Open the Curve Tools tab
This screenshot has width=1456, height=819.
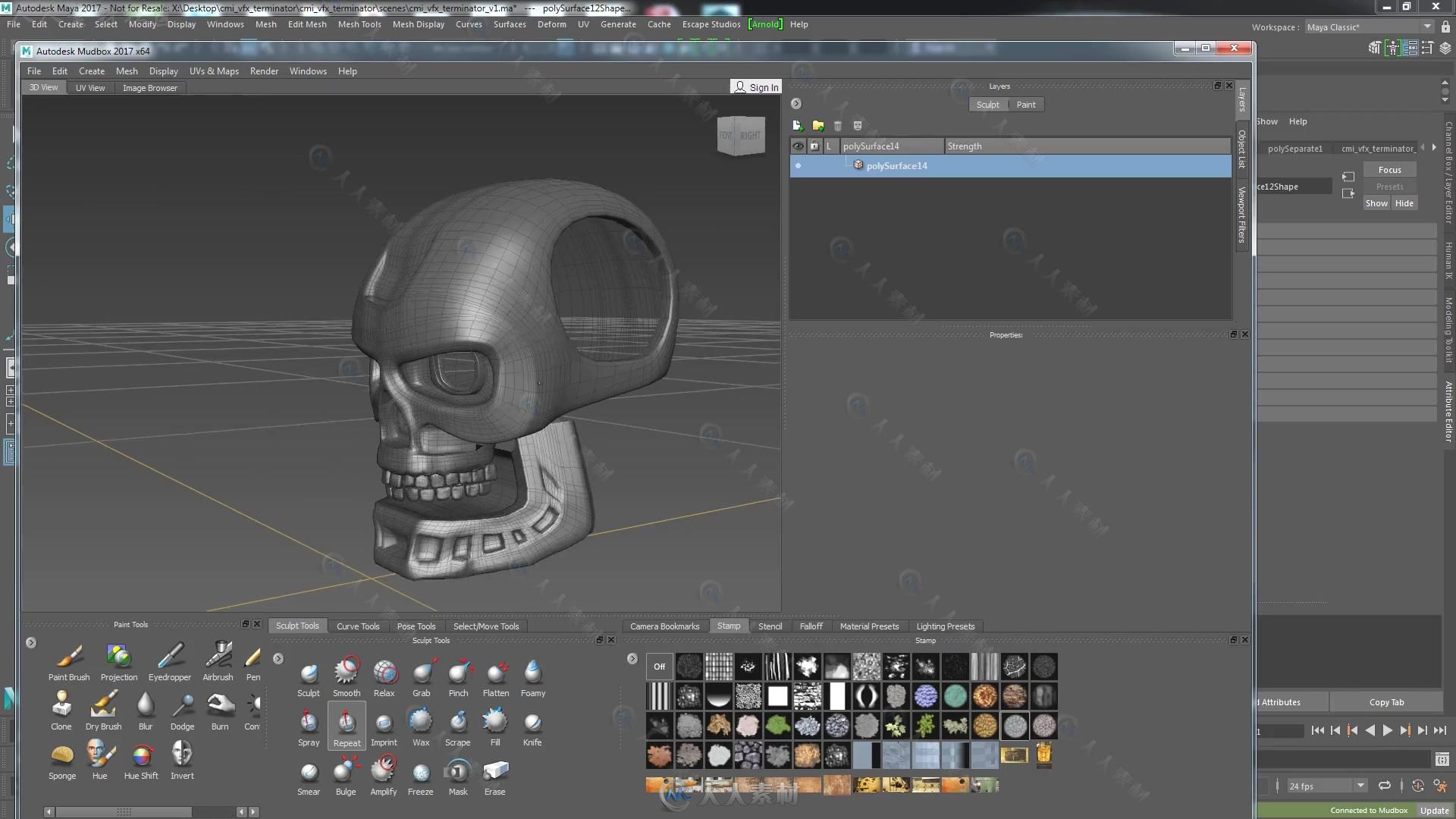[x=358, y=626]
